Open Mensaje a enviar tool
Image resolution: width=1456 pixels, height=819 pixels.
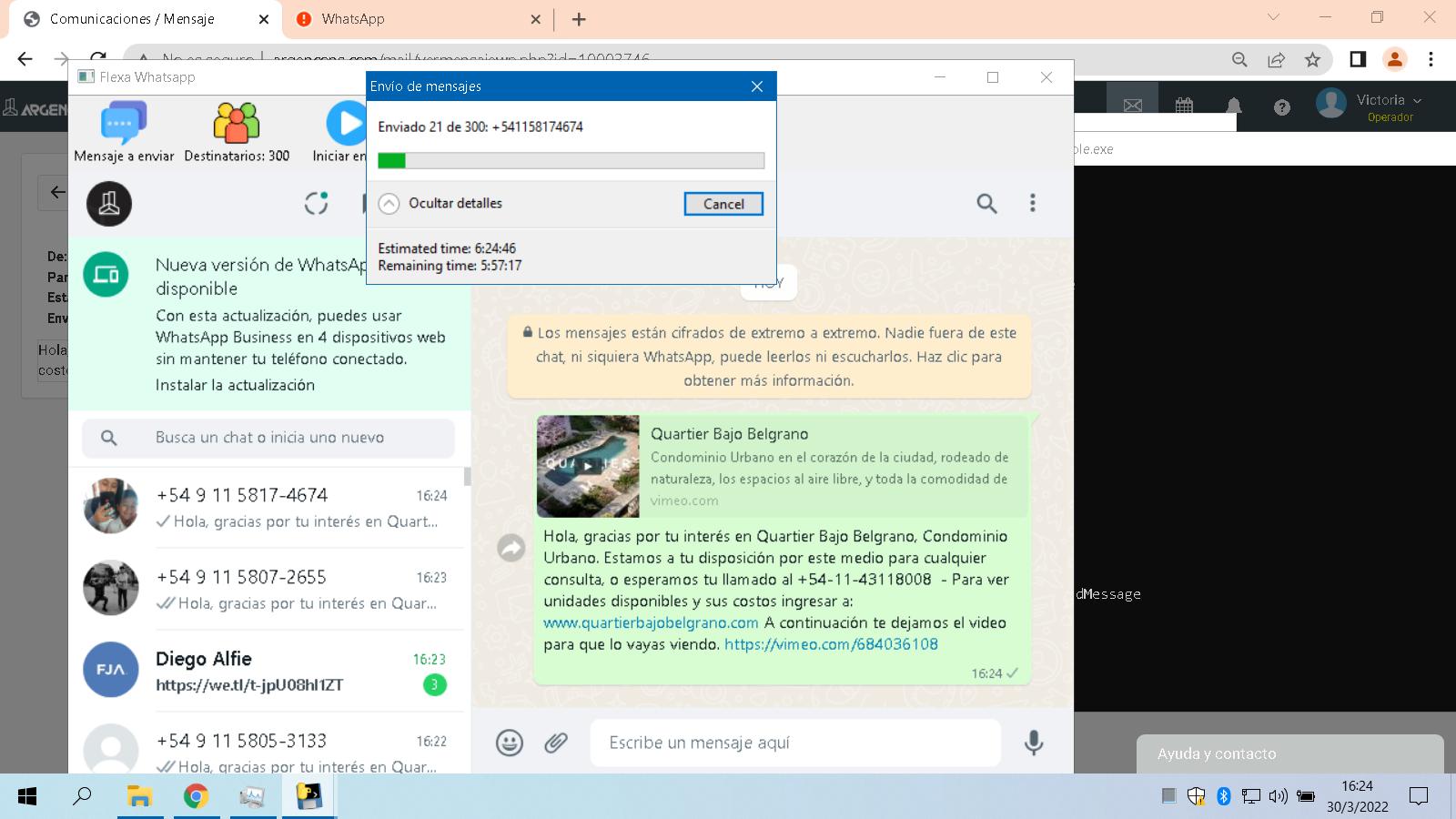tap(124, 132)
